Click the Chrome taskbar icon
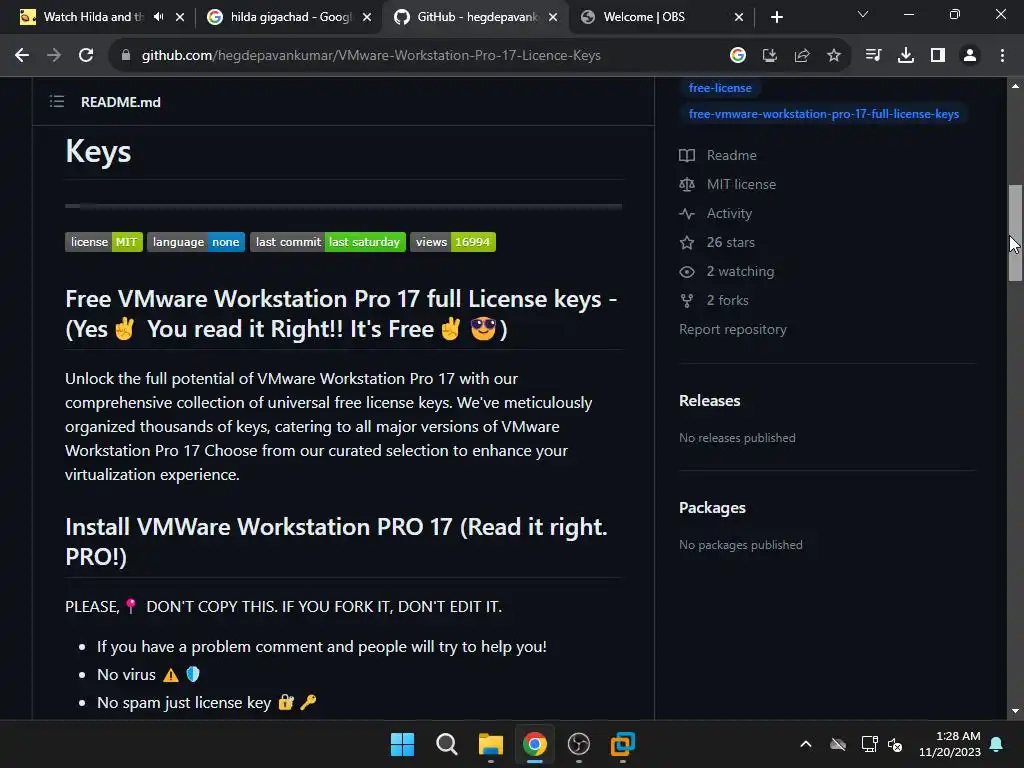Viewport: 1024px width, 768px height. (x=535, y=744)
